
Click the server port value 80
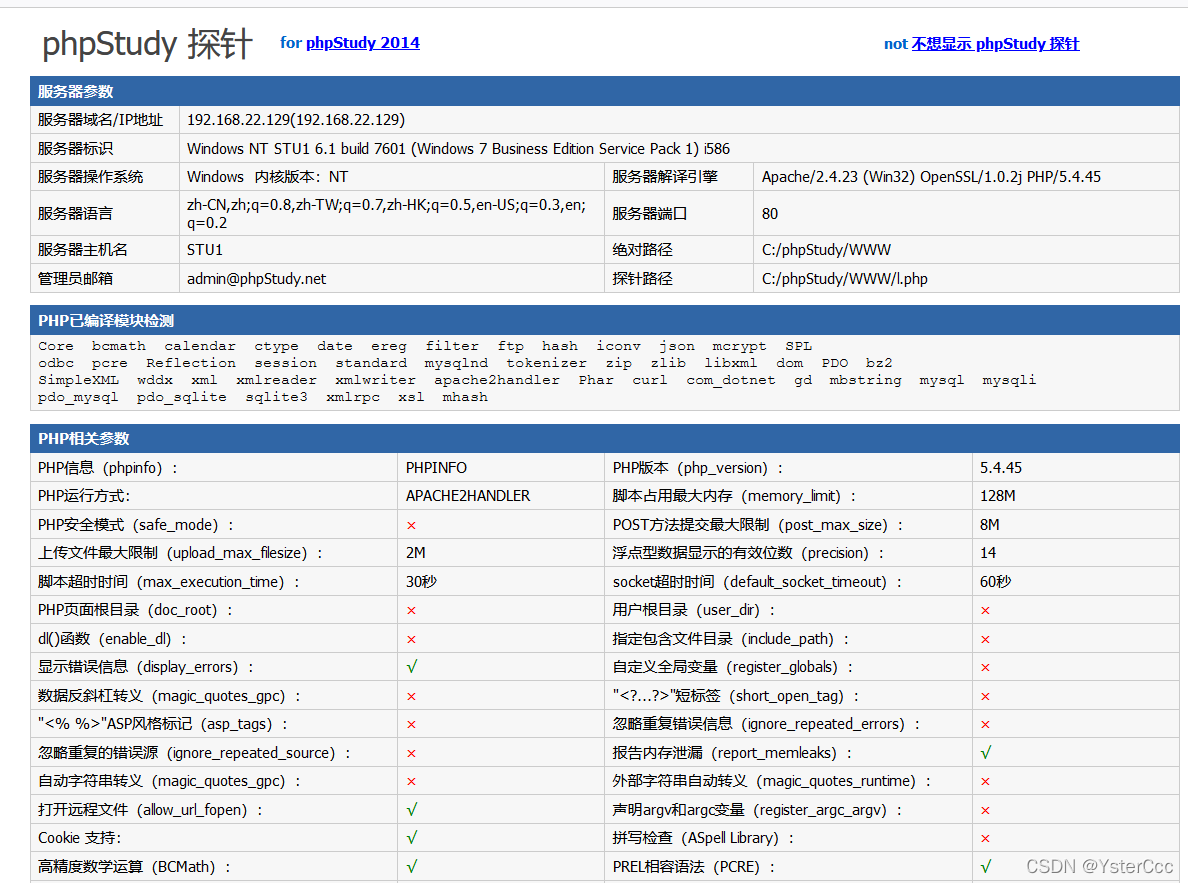coord(770,214)
